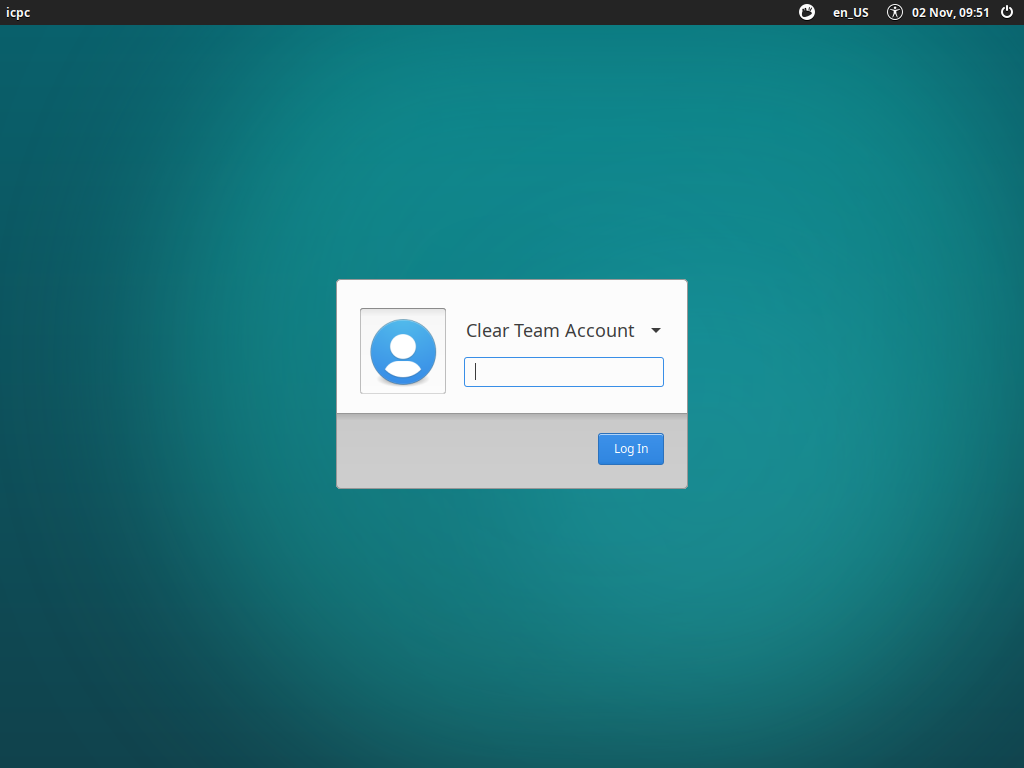
Task: Select the Clear Team Account user name
Action: (x=550, y=330)
